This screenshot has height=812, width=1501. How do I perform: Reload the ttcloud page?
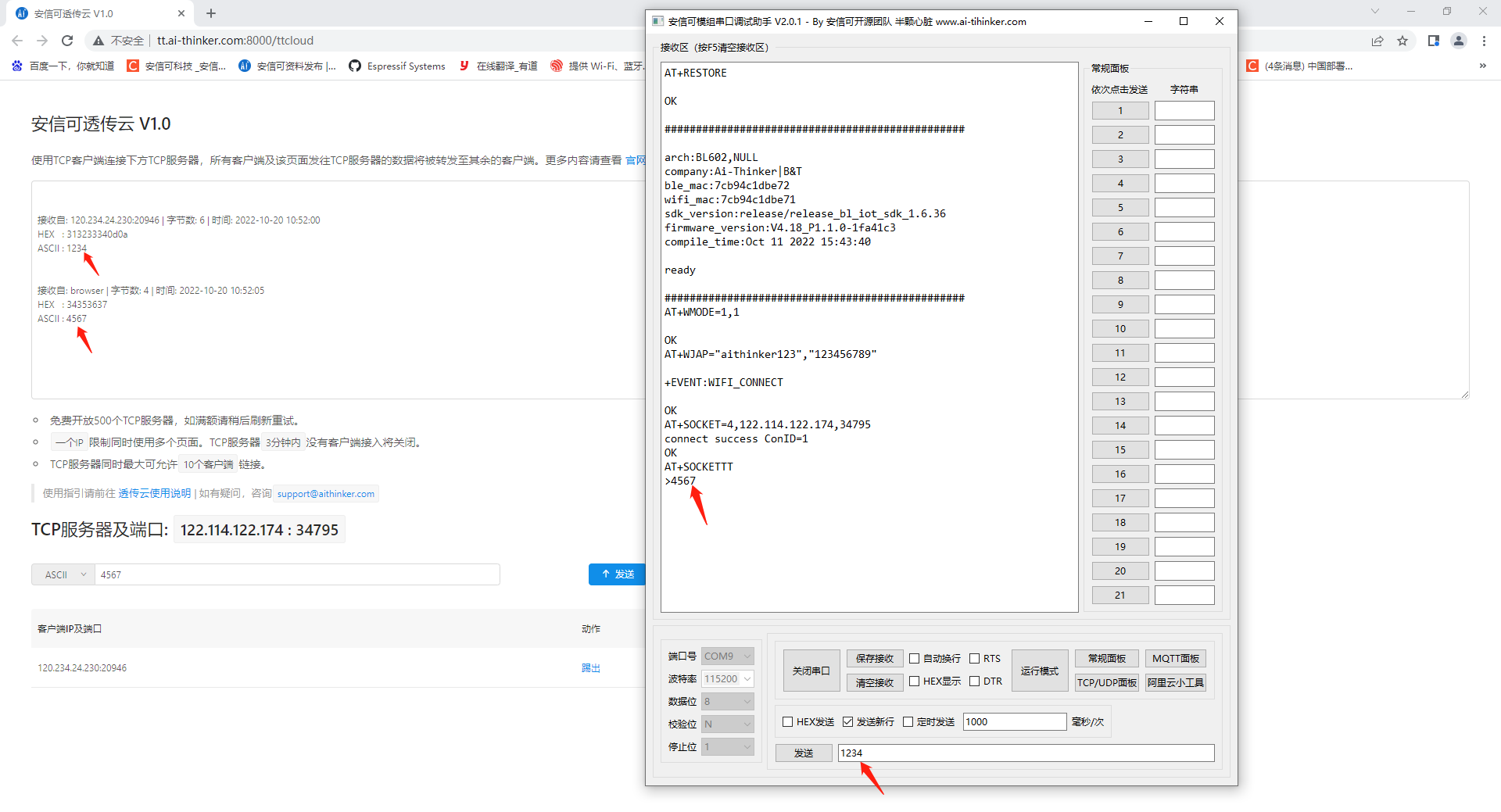(67, 41)
